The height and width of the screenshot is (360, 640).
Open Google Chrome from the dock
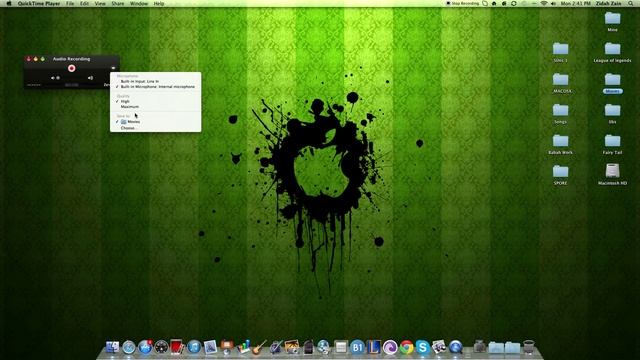406,347
